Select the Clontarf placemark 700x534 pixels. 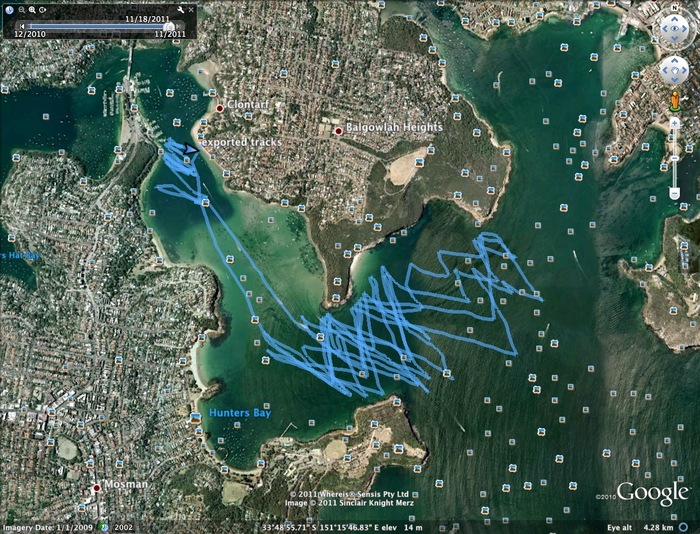tap(220, 108)
